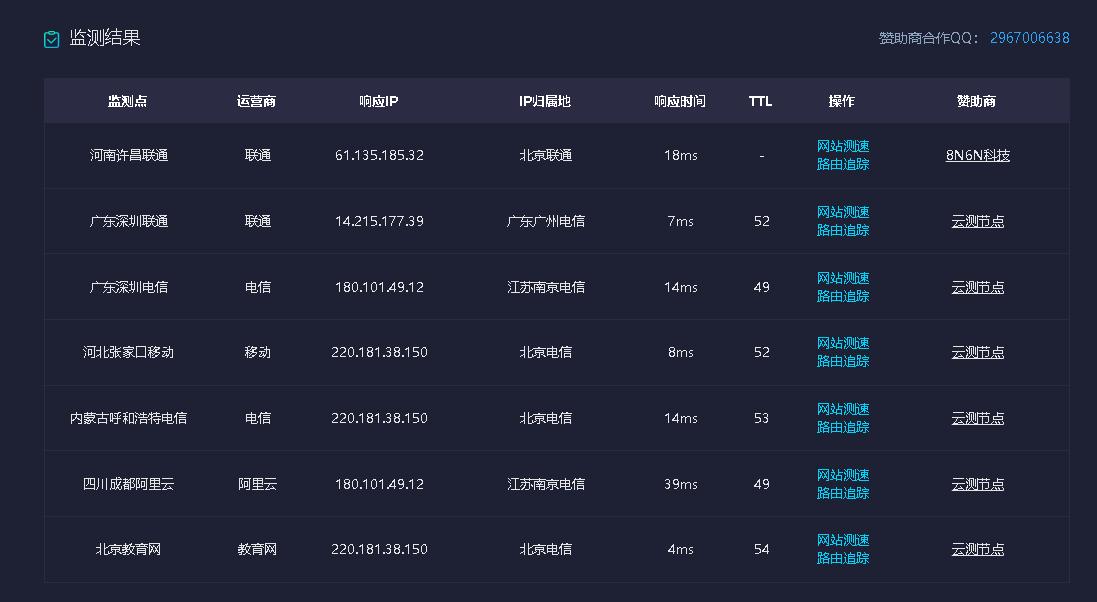Image resolution: width=1097 pixels, height=602 pixels.
Task: Click the sponsor QQ number 2967006638
Action: click(1028, 38)
